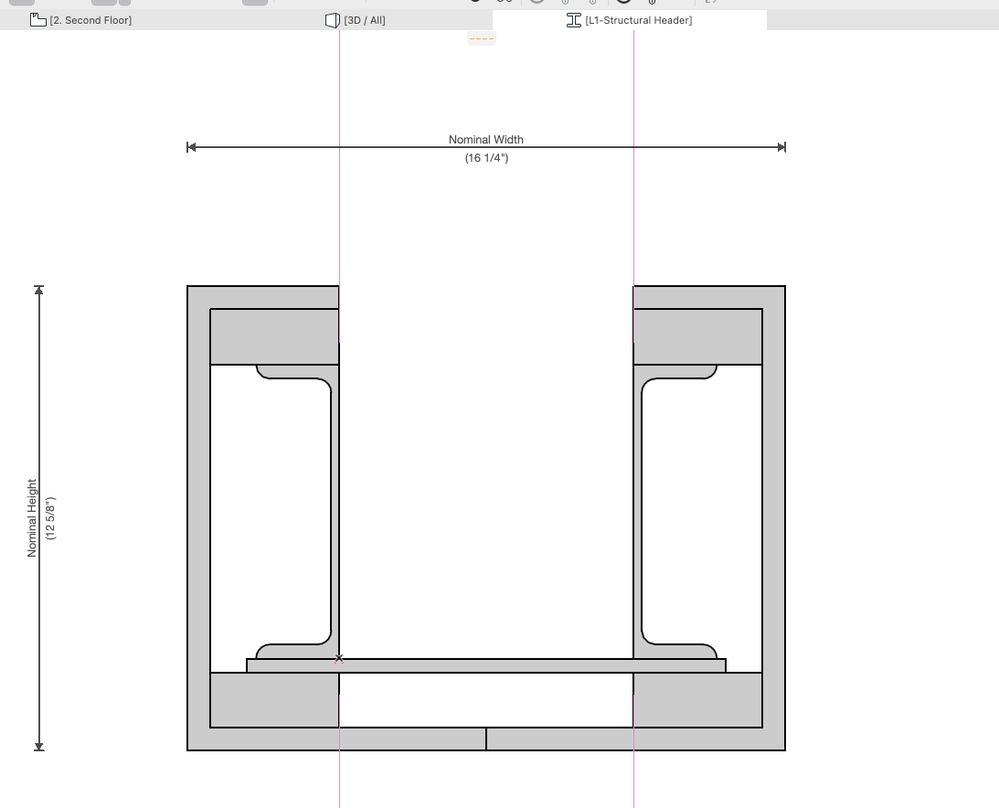Viewport: 999px width, 808px height.
Task: Click the 16 1/4 inch dimension value
Action: pyautogui.click(x=486, y=157)
